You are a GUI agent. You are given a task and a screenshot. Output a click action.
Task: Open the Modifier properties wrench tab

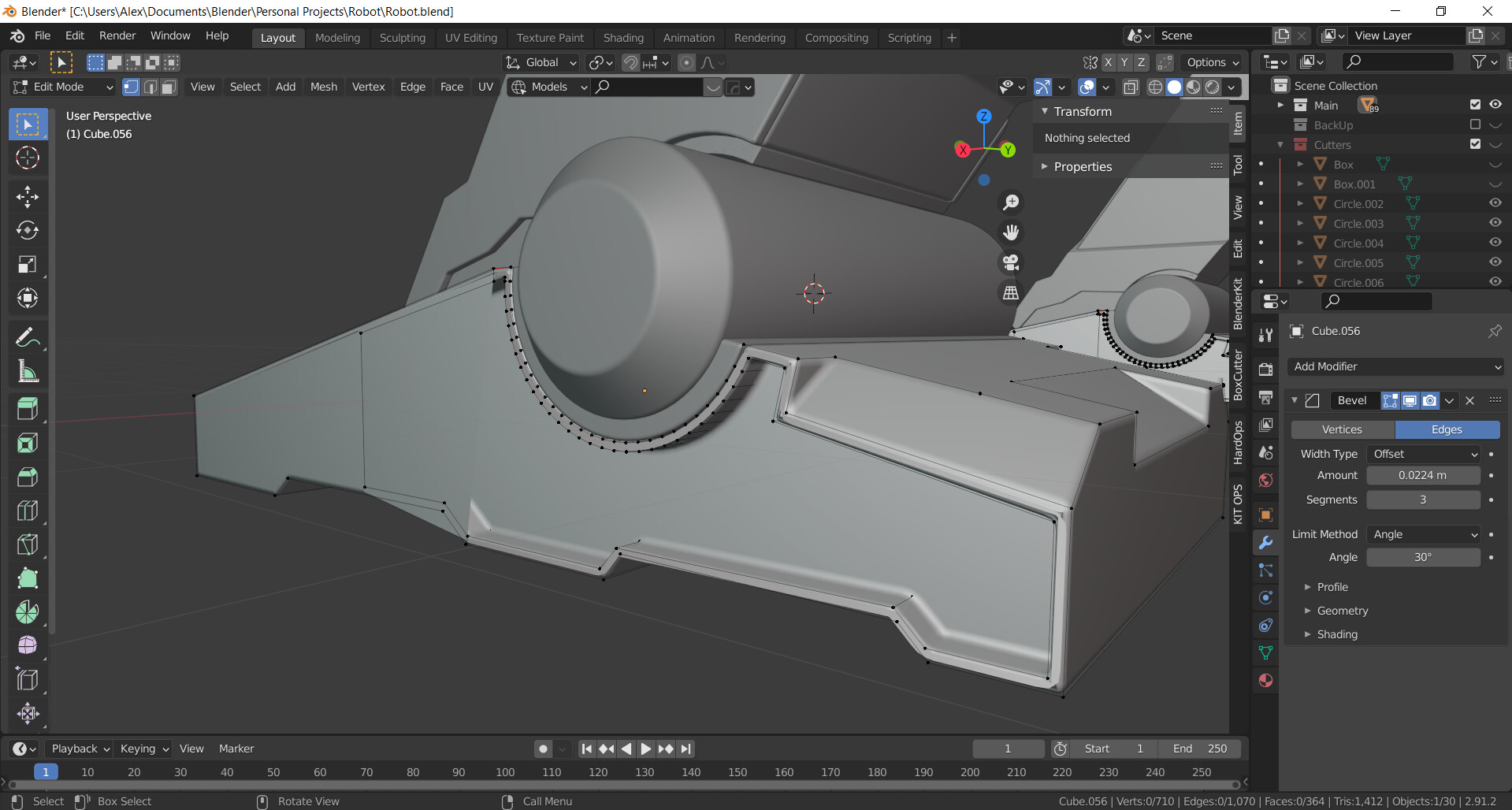point(1265,543)
